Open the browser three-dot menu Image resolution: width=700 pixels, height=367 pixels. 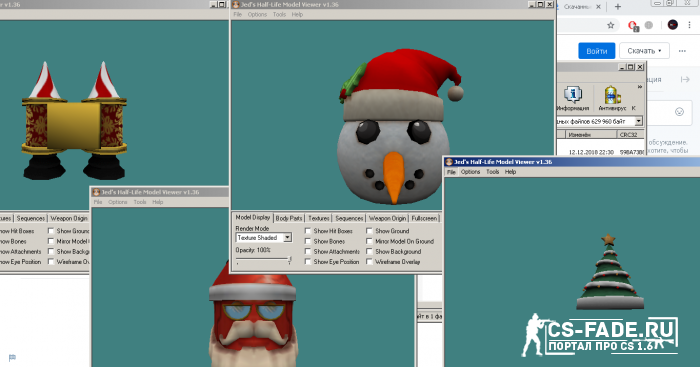(x=690, y=25)
